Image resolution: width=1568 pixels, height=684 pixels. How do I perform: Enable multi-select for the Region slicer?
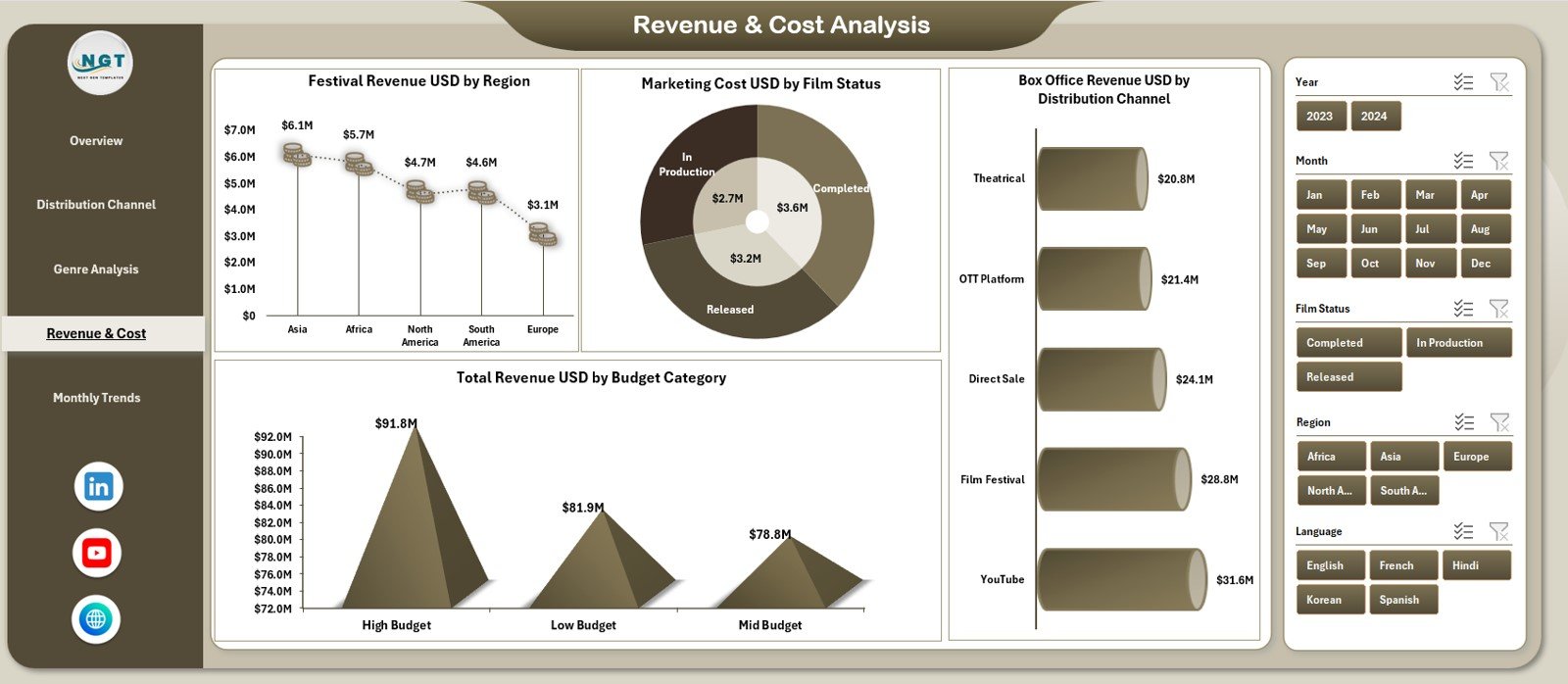1463,422
